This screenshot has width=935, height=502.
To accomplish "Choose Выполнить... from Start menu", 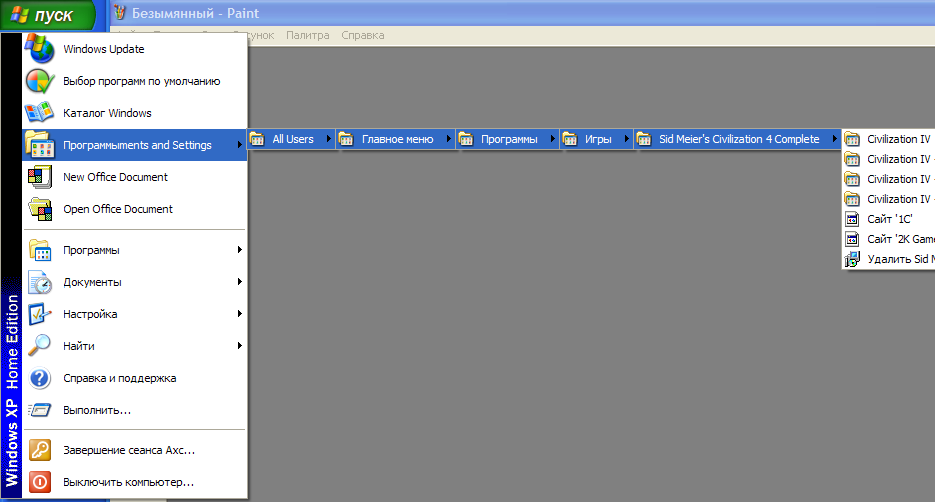I will [x=134, y=410].
